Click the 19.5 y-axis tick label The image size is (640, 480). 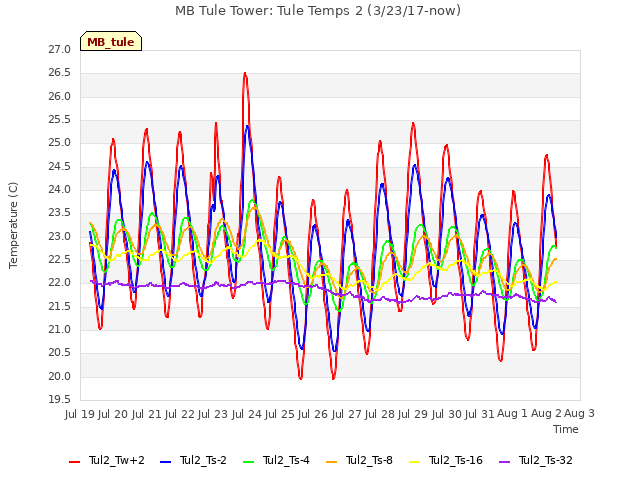(60, 400)
